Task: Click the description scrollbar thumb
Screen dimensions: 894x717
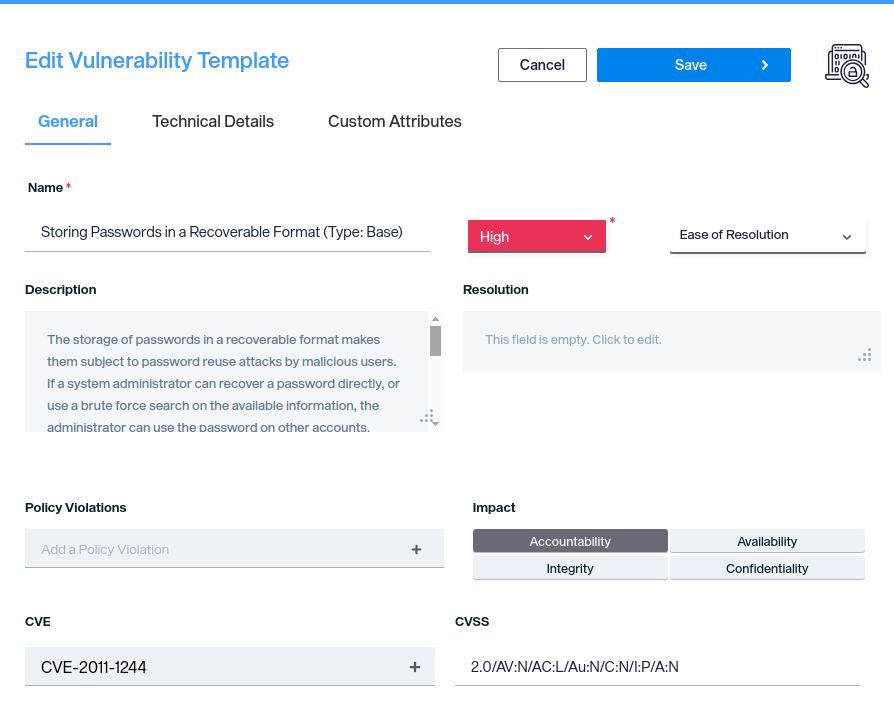Action: click(x=435, y=341)
